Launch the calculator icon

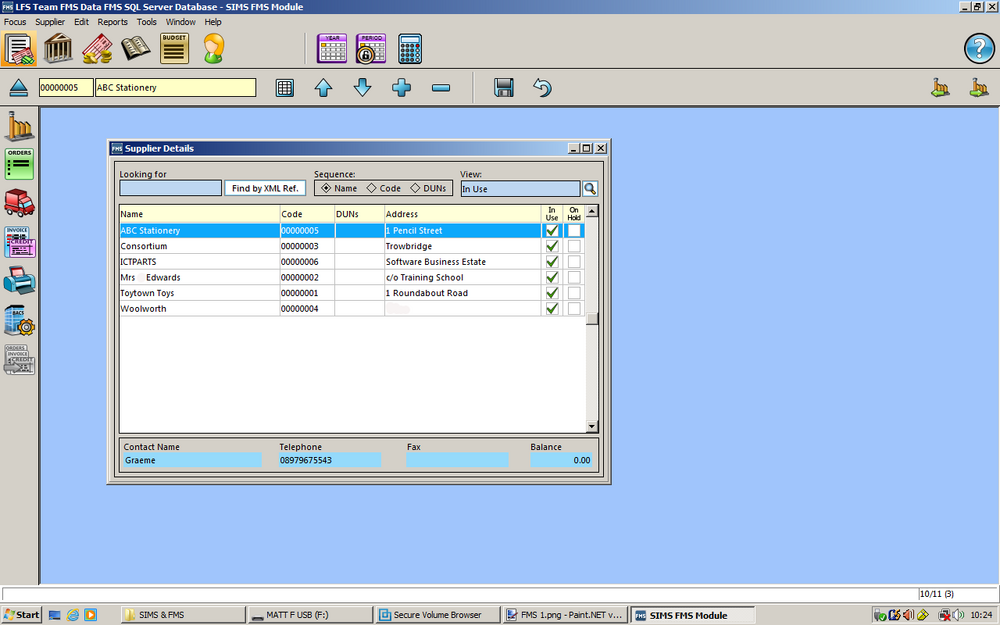pyautogui.click(x=410, y=48)
